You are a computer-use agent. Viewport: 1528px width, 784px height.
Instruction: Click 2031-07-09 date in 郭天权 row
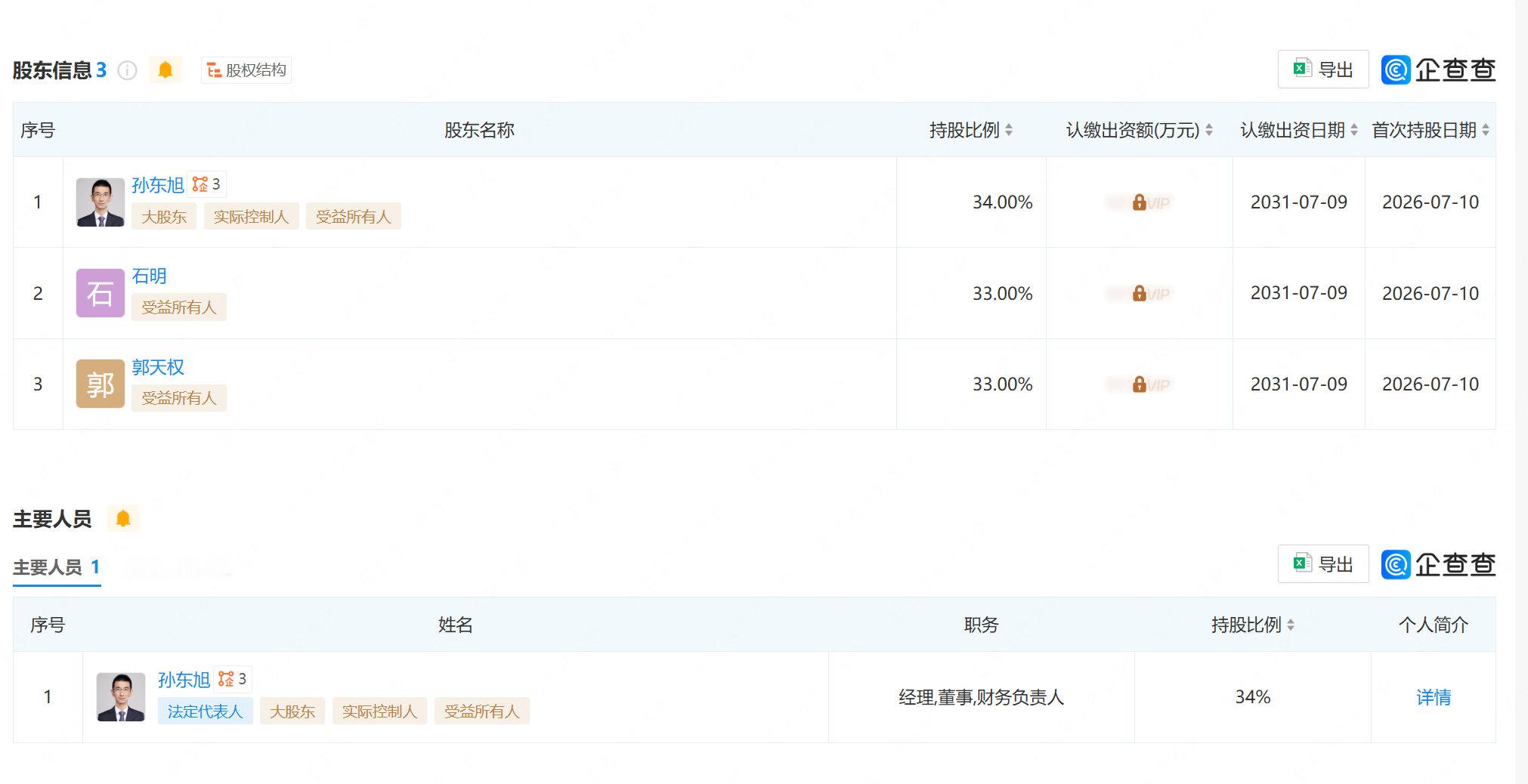click(x=1298, y=384)
